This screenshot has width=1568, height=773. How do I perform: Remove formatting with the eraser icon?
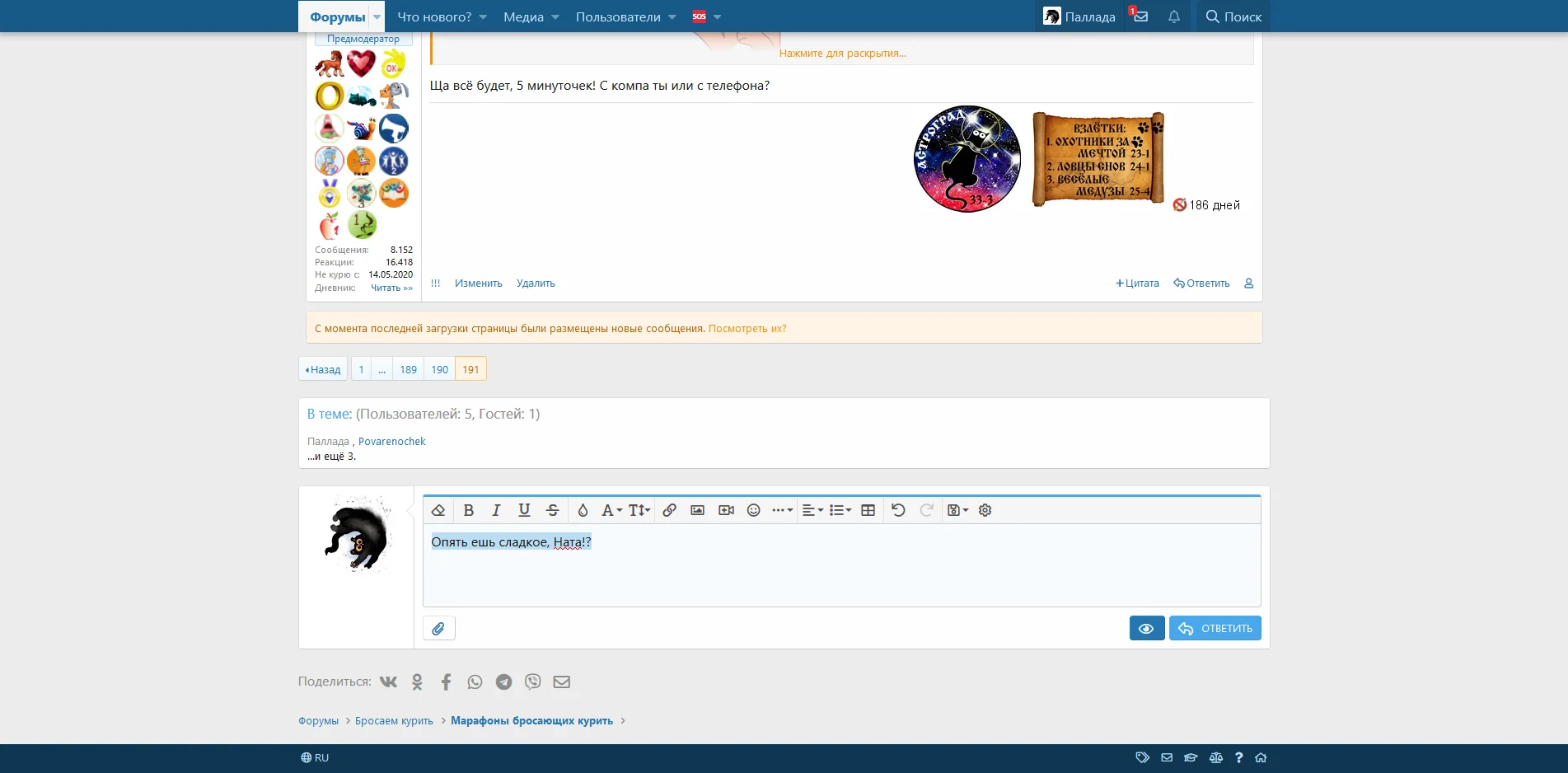point(438,510)
